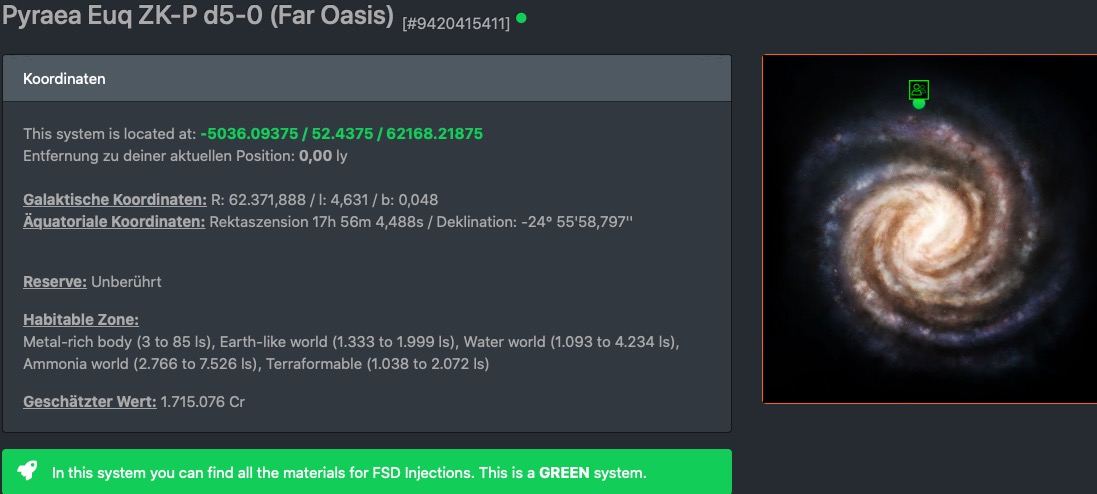This screenshot has width=1097, height=494.
Task: Select the green system coordinates text
Action: [x=342, y=134]
